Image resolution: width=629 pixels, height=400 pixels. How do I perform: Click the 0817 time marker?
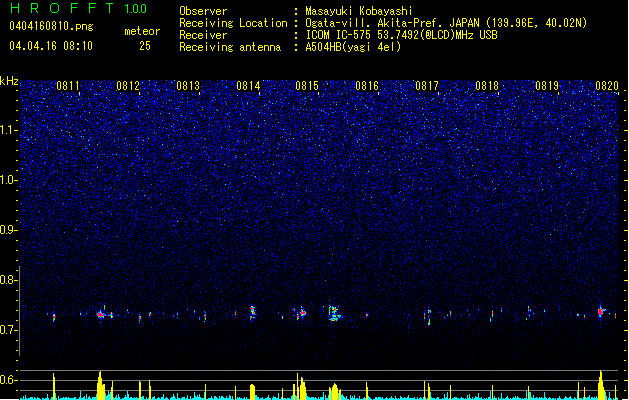[427, 86]
